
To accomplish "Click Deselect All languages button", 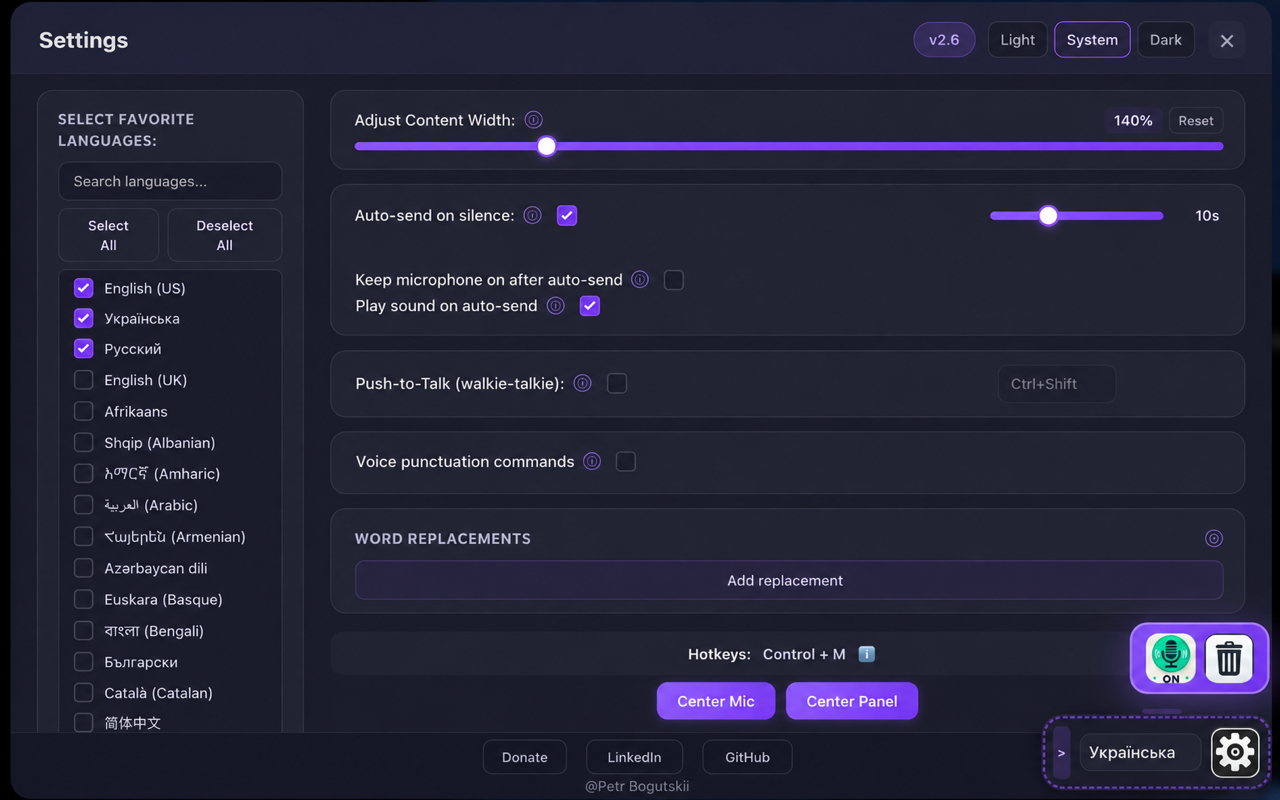I will pyautogui.click(x=225, y=235).
